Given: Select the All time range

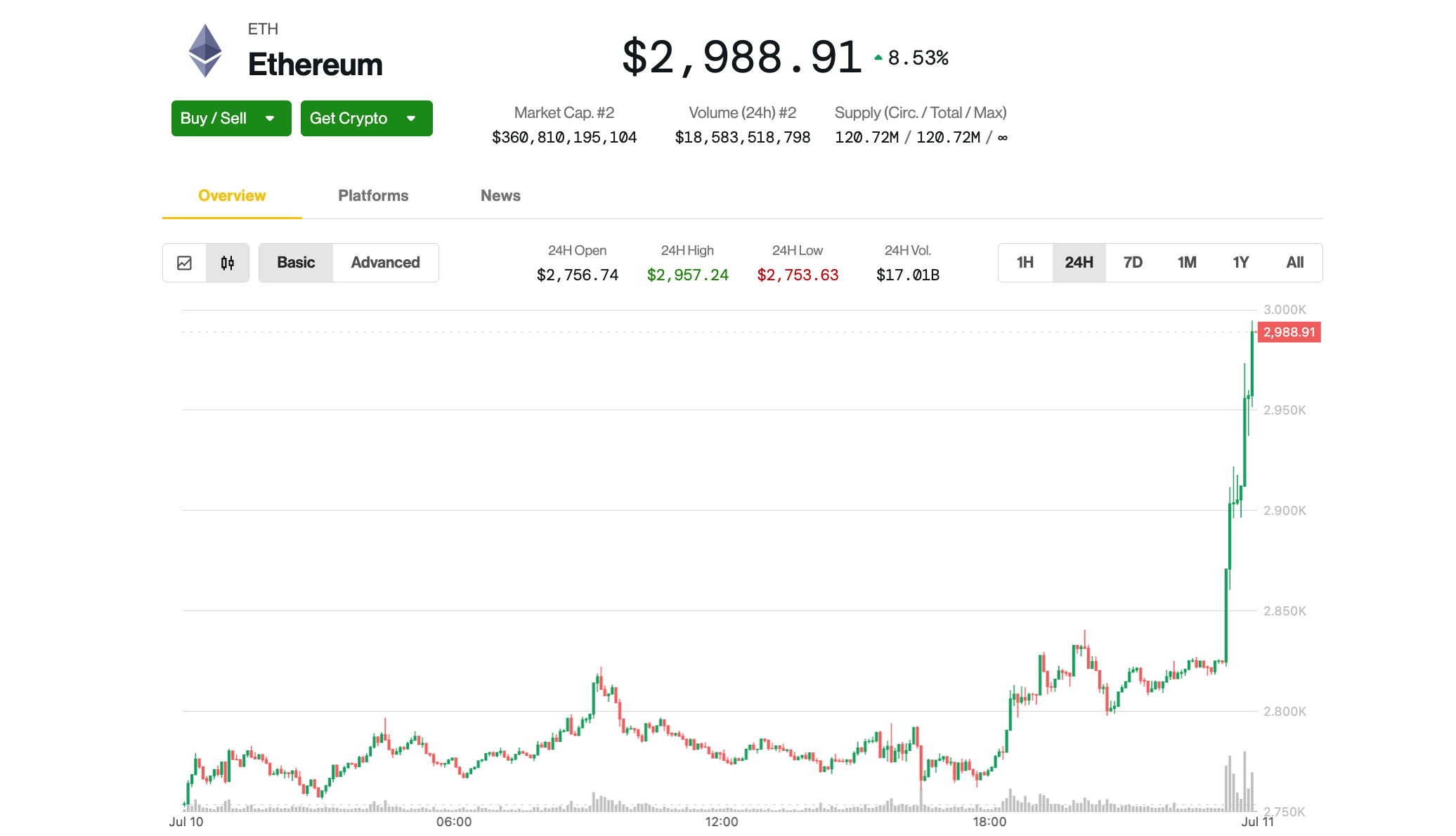Looking at the screenshot, I should click(1295, 262).
